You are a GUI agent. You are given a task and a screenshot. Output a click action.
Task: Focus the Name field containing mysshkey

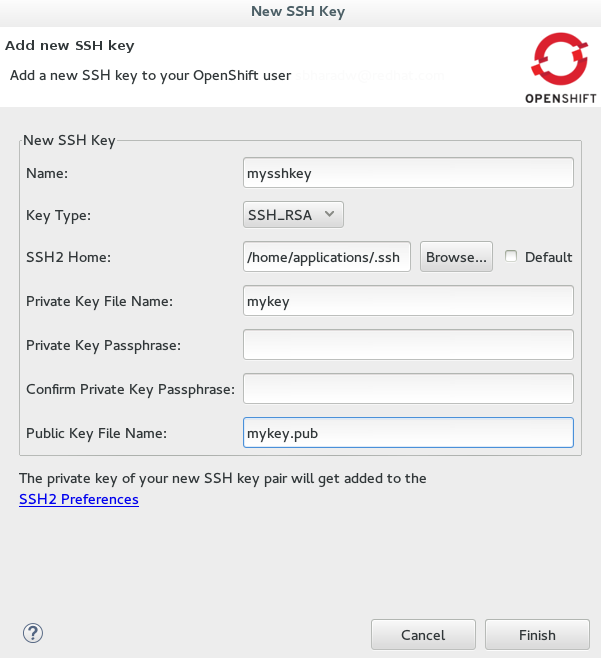(x=408, y=172)
